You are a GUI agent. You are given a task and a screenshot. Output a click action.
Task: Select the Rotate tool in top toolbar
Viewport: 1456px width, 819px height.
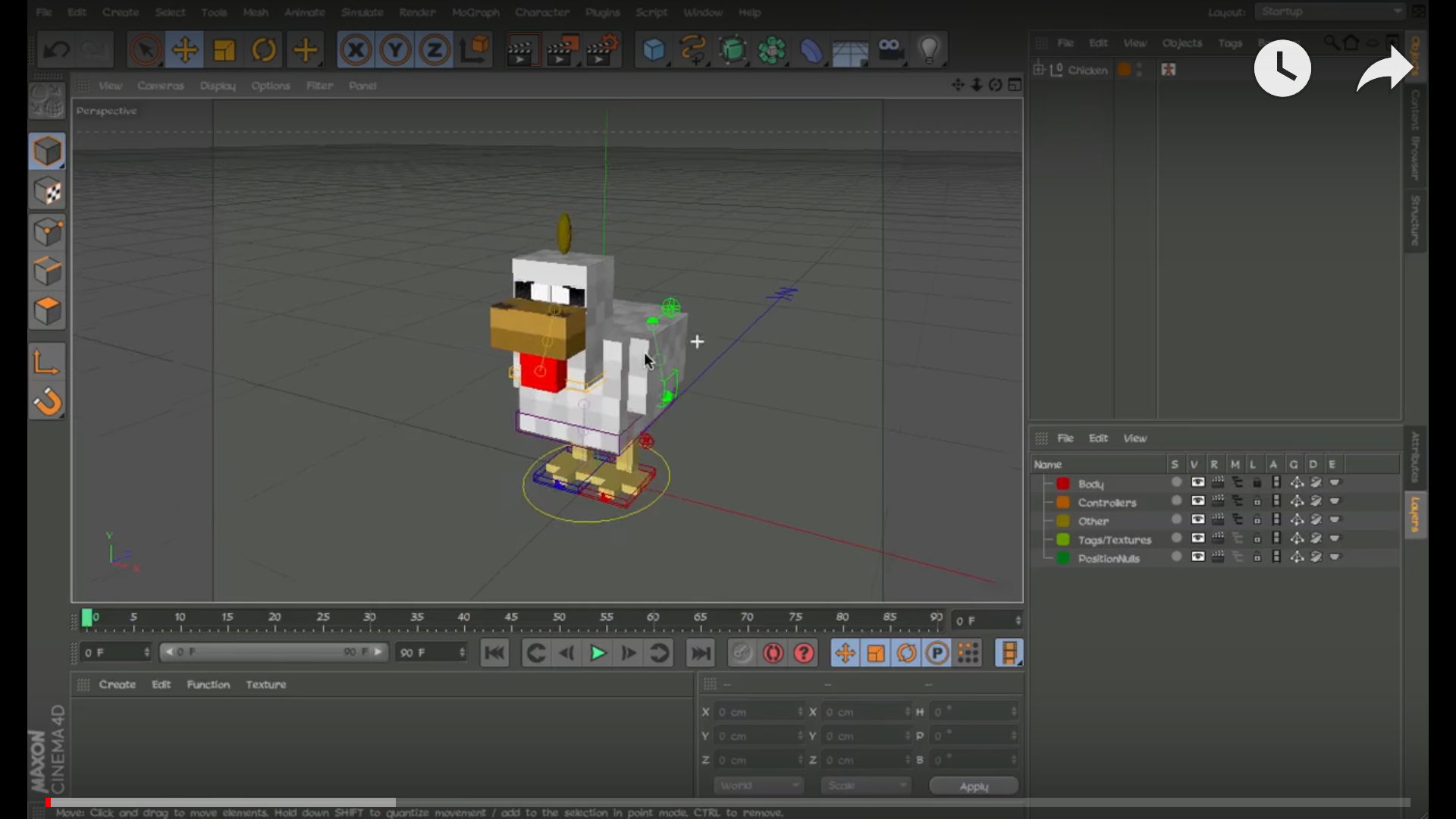264,51
